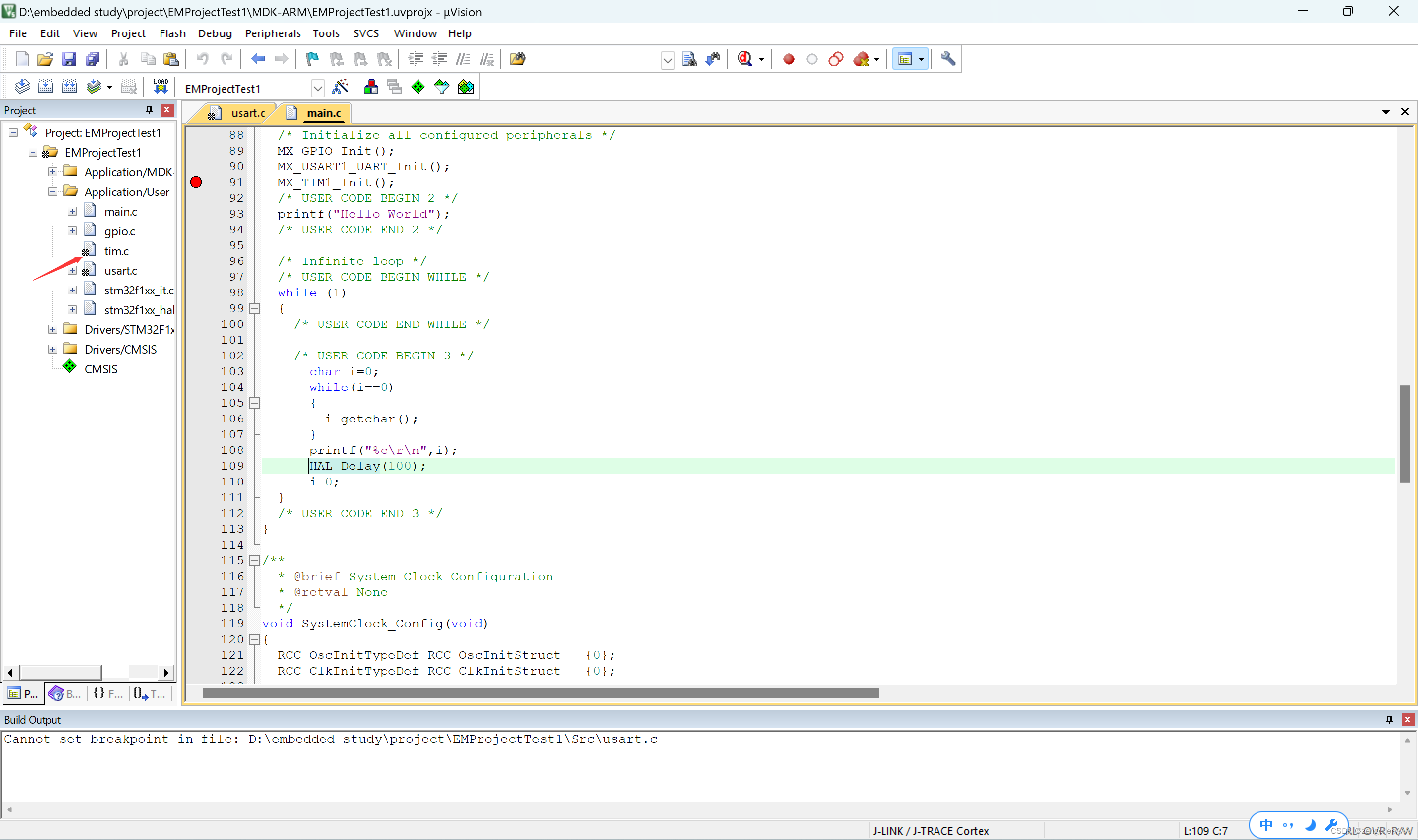Open the Flash menu
1418x840 pixels.
click(x=172, y=33)
